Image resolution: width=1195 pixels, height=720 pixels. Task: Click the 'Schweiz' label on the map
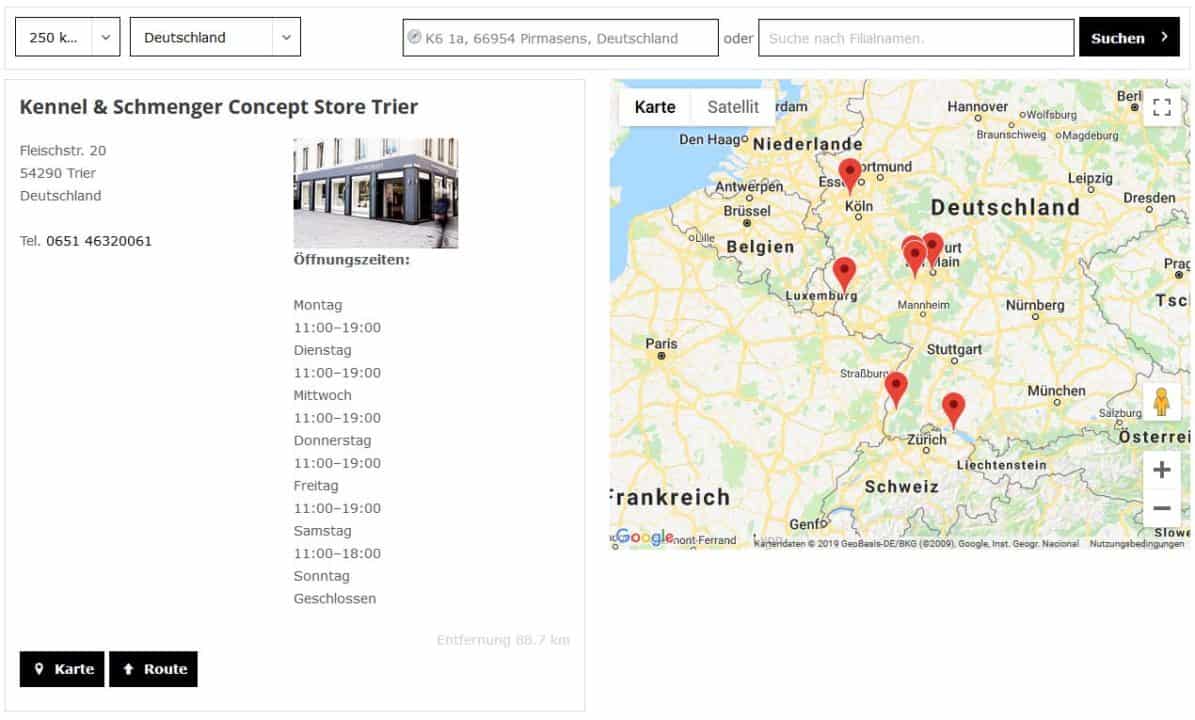pos(902,487)
